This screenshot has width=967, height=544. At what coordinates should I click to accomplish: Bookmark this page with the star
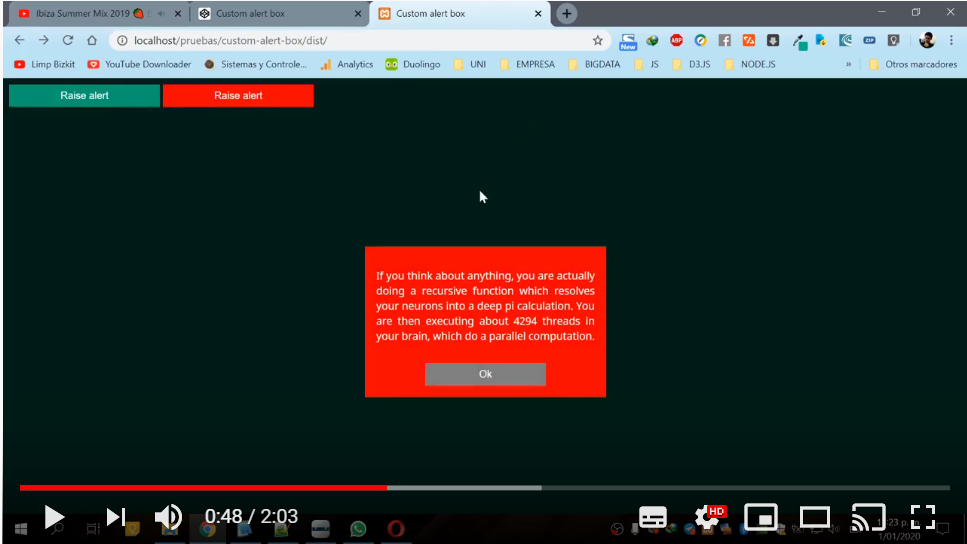(x=598, y=41)
